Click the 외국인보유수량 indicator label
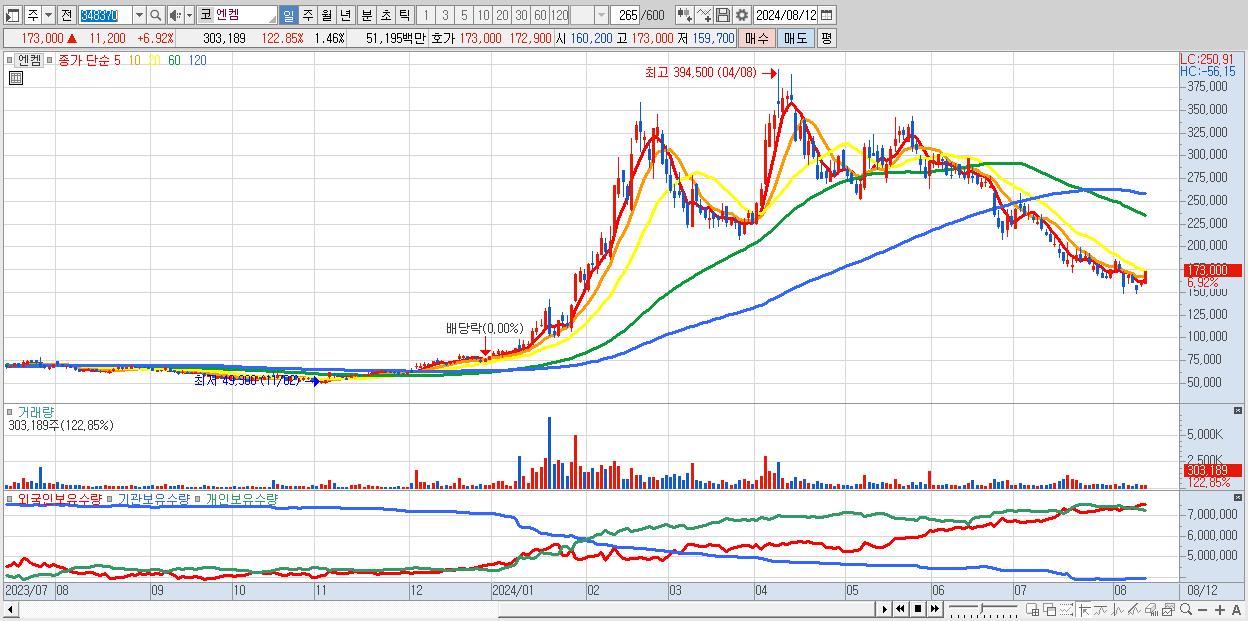The width and height of the screenshot is (1248, 621). [59, 498]
